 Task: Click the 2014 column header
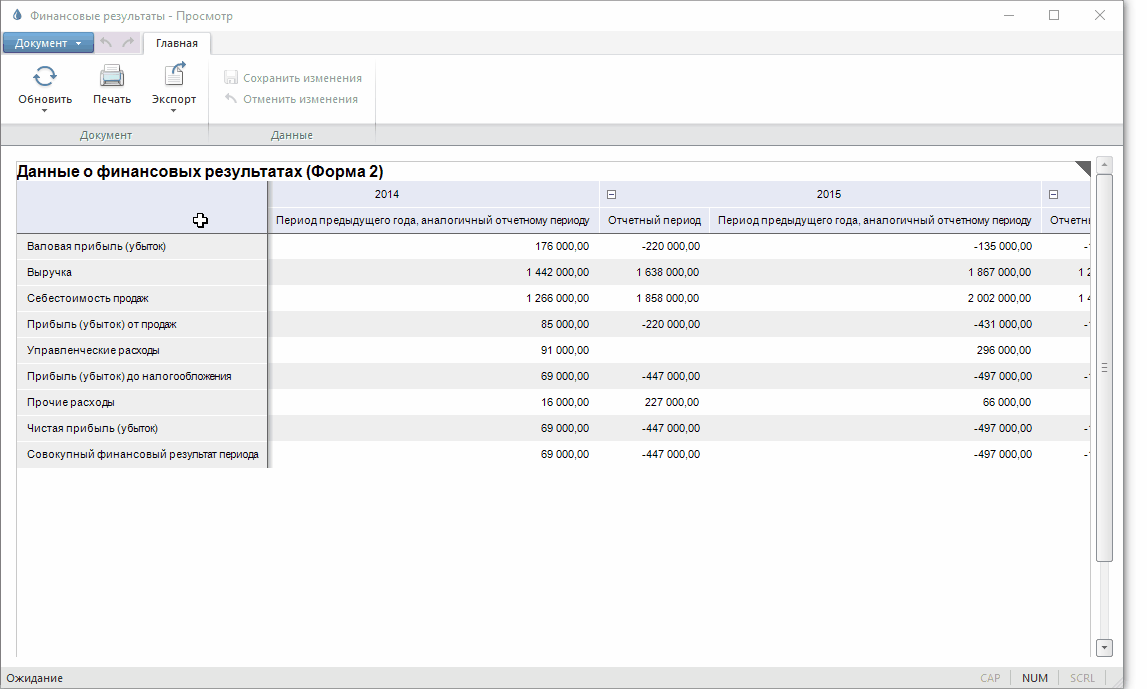(x=386, y=195)
